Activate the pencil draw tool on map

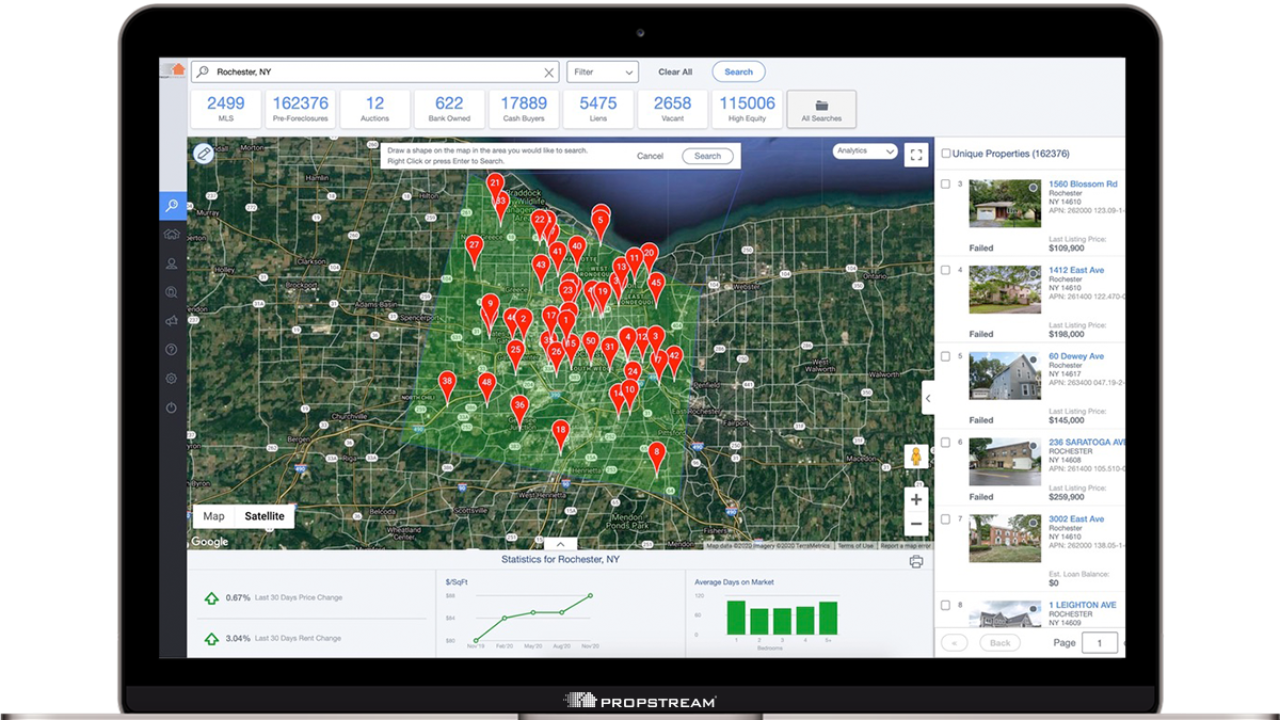click(204, 153)
